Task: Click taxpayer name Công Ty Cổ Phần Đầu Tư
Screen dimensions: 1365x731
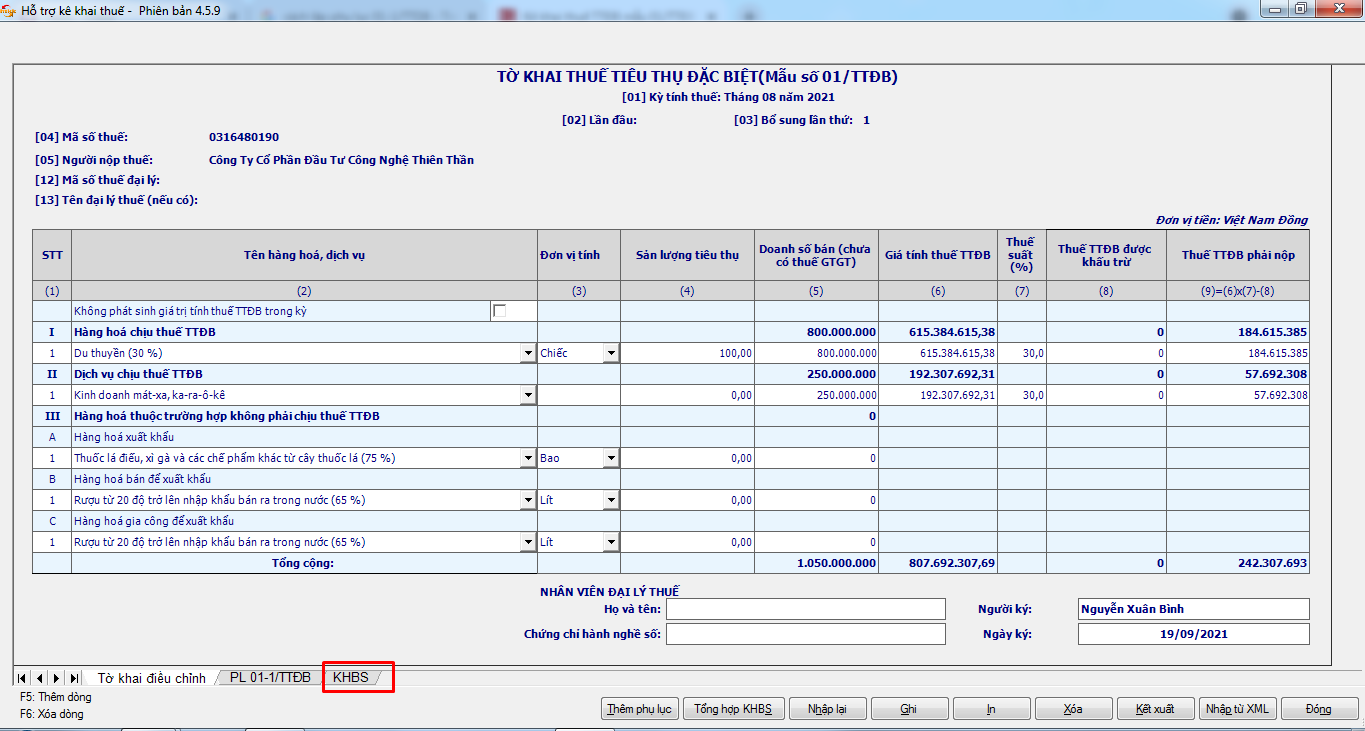Action: (341, 160)
